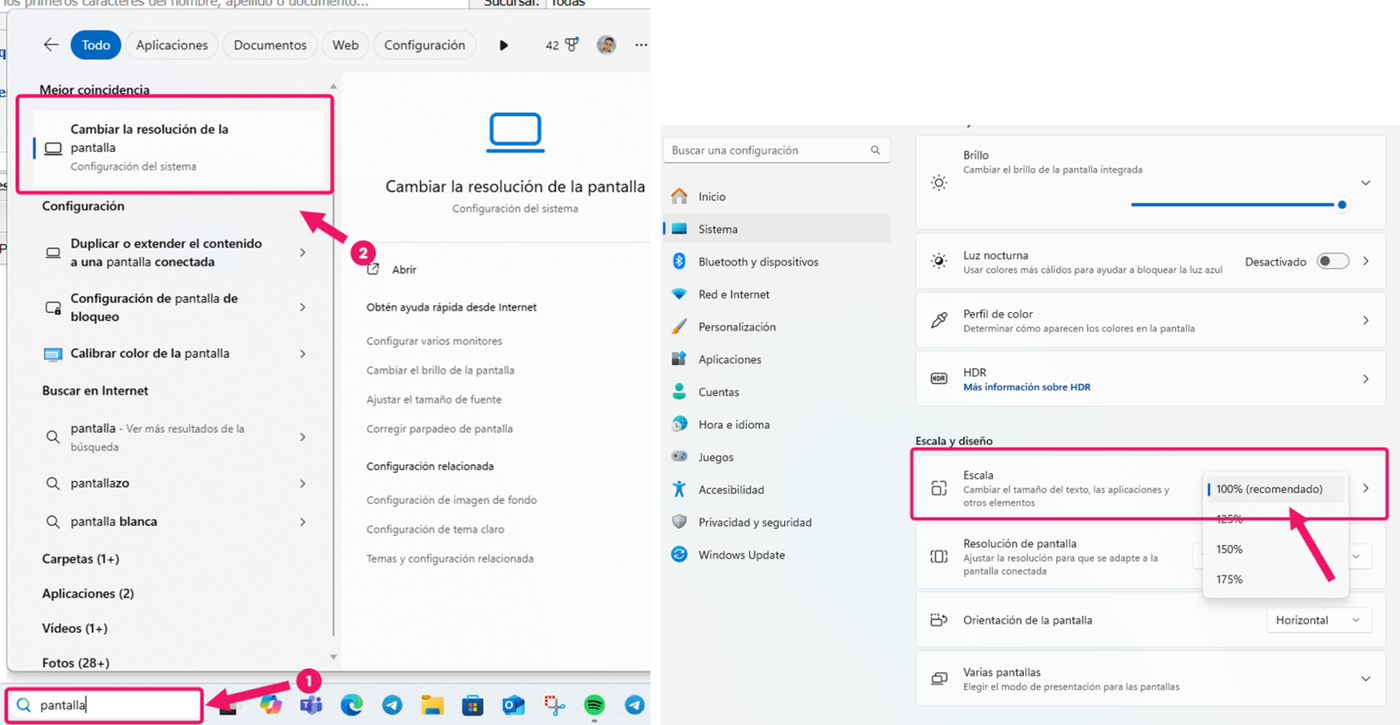The image size is (1400, 725).
Task: Open Microsoft Edge from the taskbar
Action: pos(351,705)
